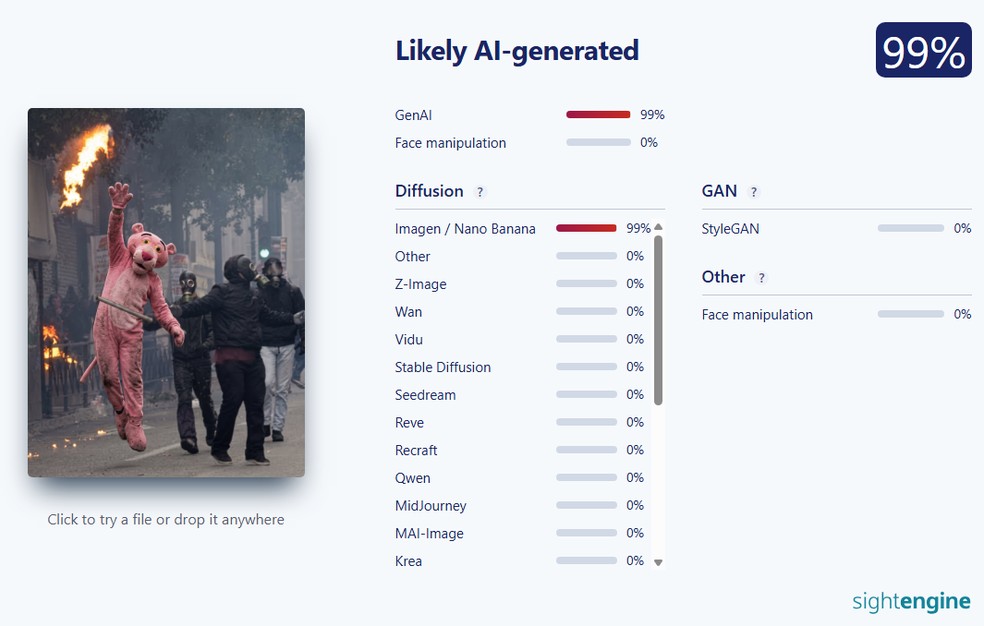Screen dimensions: 984x626
Task: Select the Stable Diffusion row label
Action: click(442, 367)
